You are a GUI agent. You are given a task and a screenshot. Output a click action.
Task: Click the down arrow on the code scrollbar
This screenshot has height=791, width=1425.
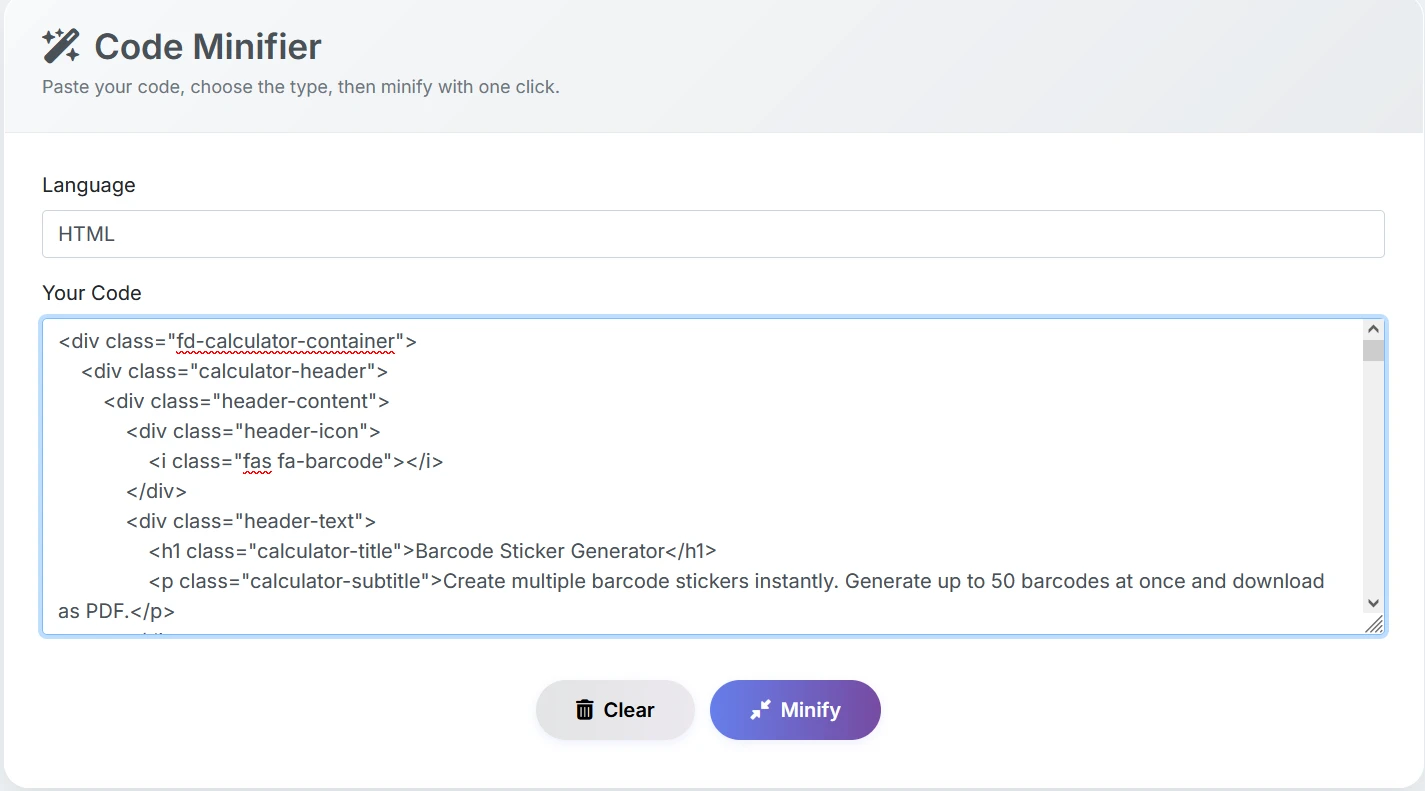1372,604
